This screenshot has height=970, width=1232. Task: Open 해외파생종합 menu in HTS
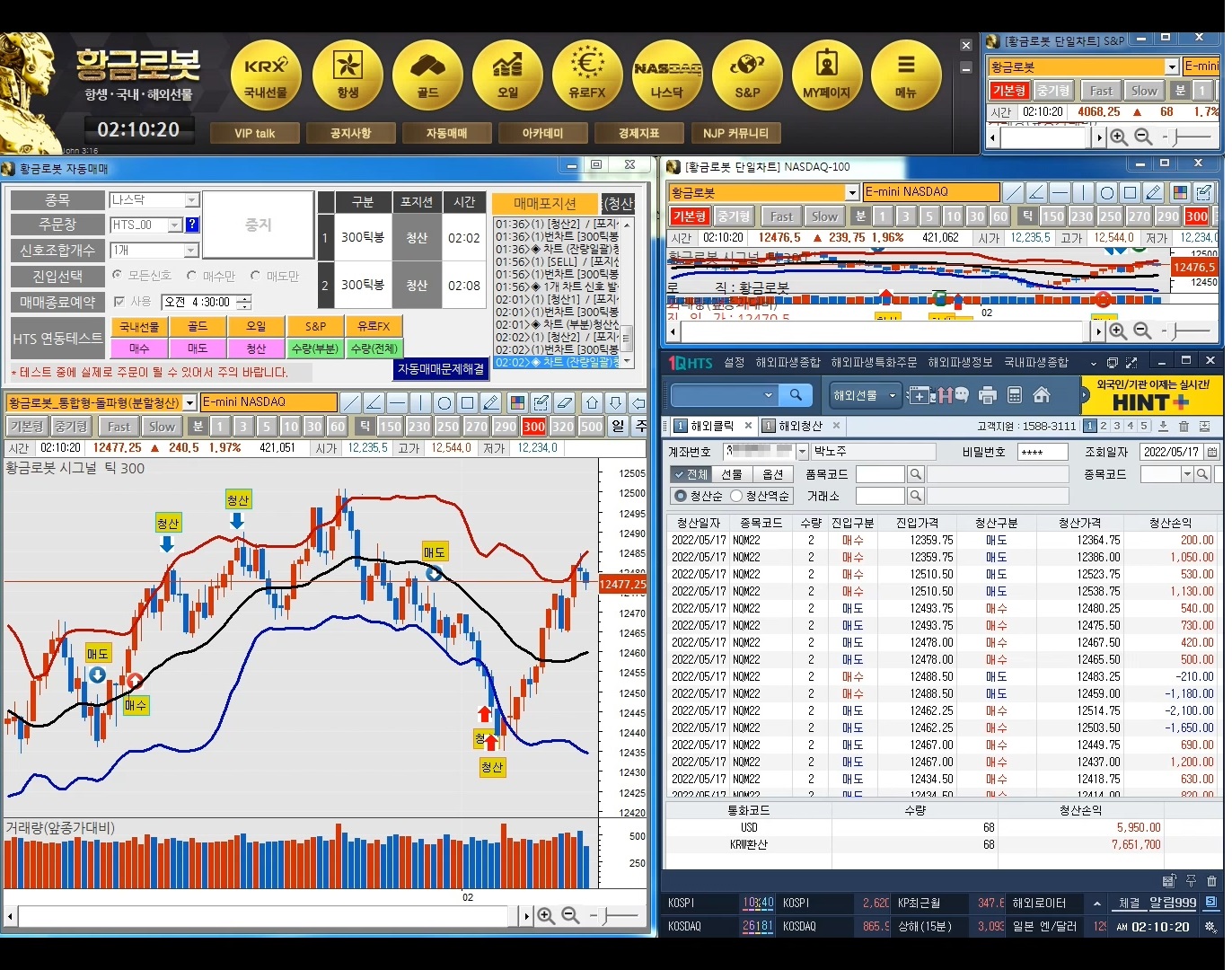point(788,363)
